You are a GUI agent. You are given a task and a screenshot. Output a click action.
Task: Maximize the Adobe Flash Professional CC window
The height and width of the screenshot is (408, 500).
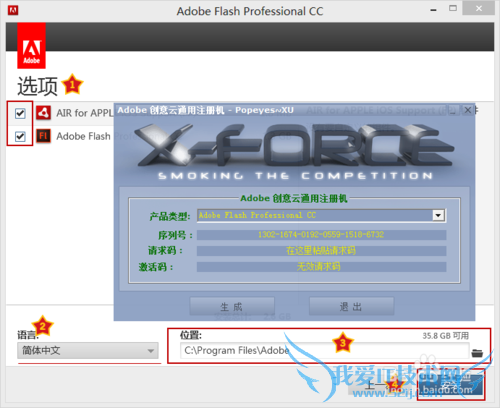[453, 8]
